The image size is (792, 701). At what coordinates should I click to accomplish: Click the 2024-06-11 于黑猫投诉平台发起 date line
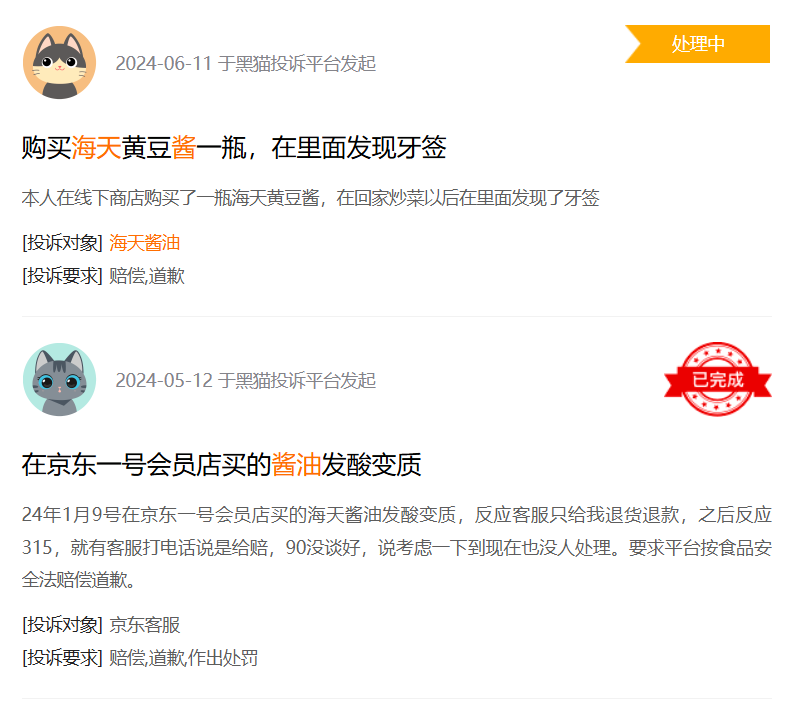pyautogui.click(x=245, y=64)
